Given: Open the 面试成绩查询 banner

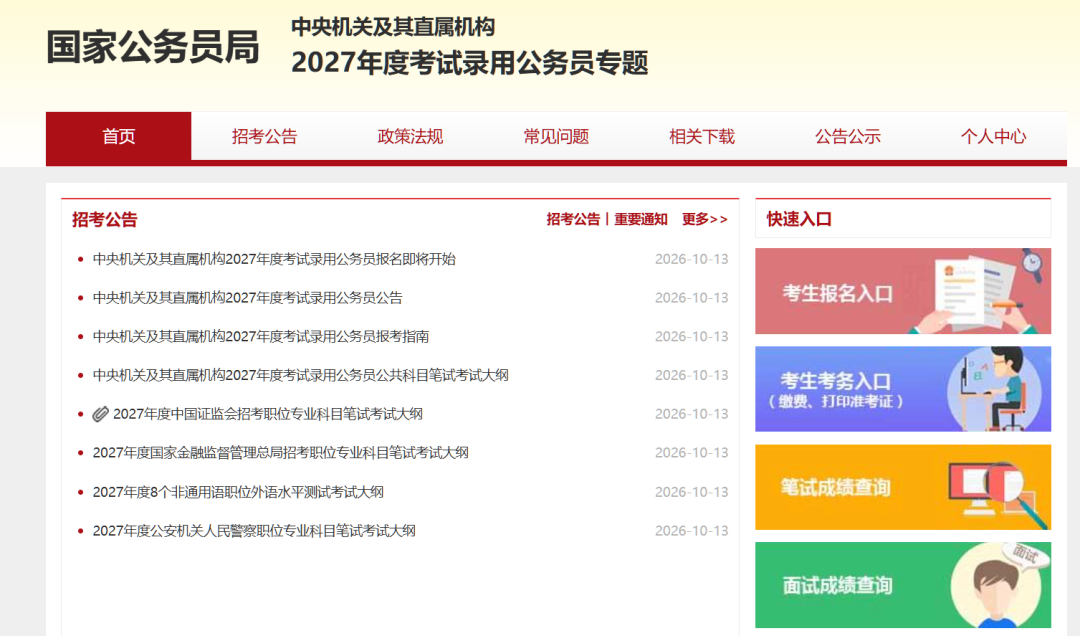Looking at the screenshot, I should tap(903, 585).
